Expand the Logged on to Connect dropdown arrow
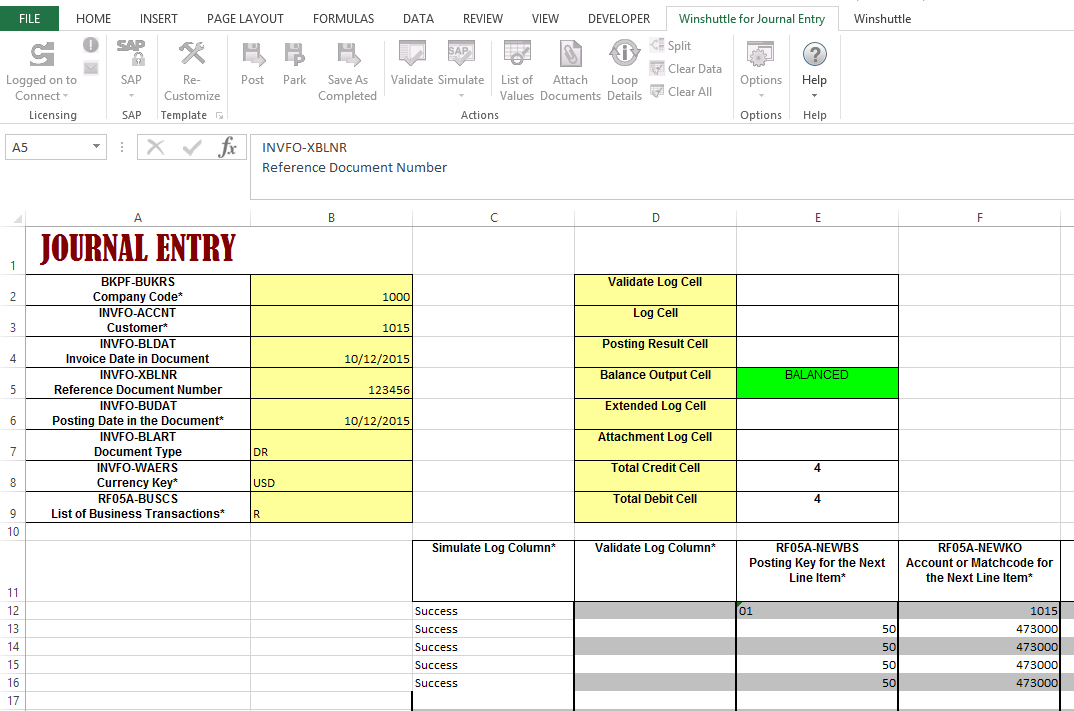This screenshot has height=711, width=1074. click(66, 97)
